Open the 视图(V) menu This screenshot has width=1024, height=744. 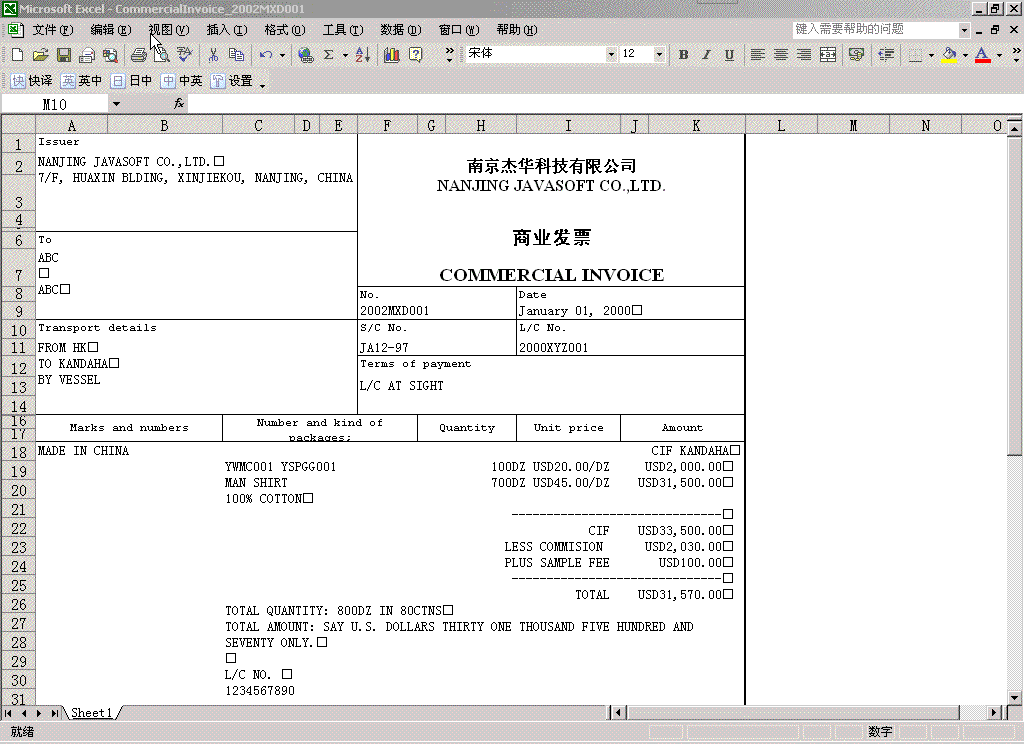click(x=168, y=29)
